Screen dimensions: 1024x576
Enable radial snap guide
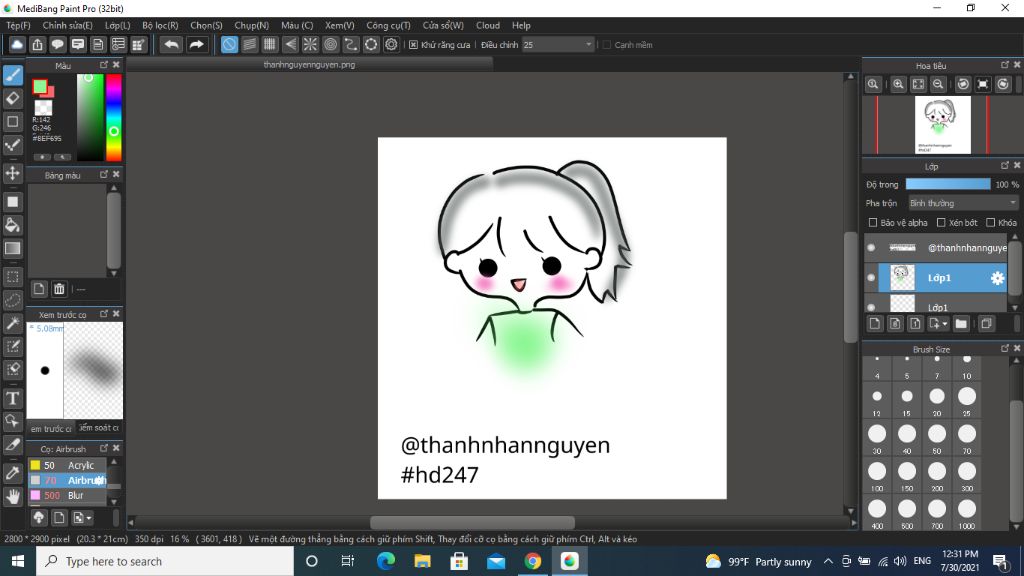pos(310,44)
